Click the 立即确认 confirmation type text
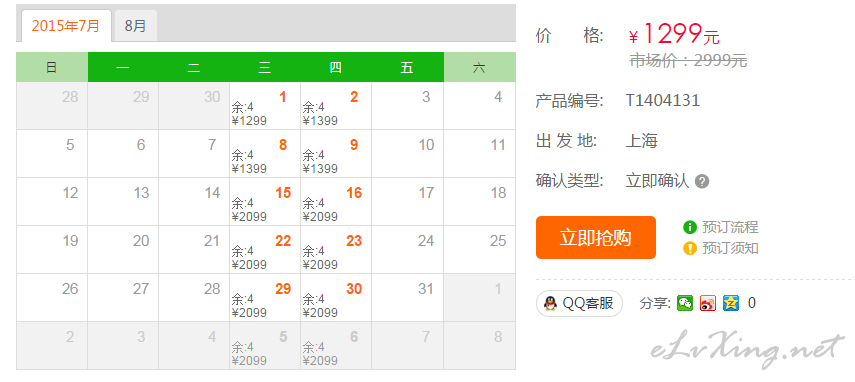This screenshot has width=855, height=382. (x=657, y=181)
